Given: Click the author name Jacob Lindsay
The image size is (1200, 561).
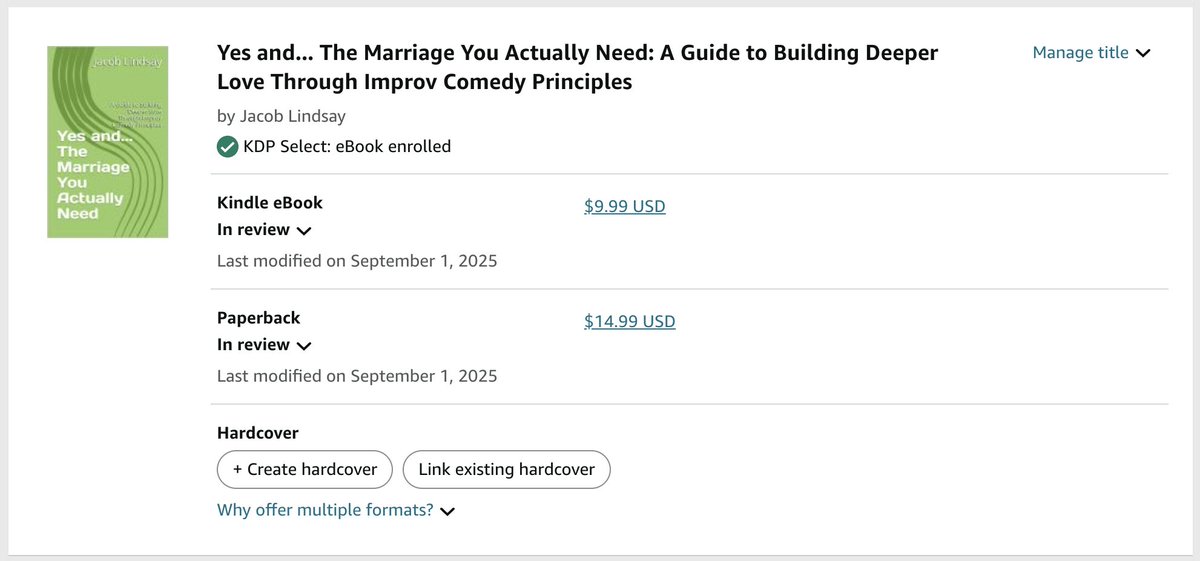Looking at the screenshot, I should (284, 115).
